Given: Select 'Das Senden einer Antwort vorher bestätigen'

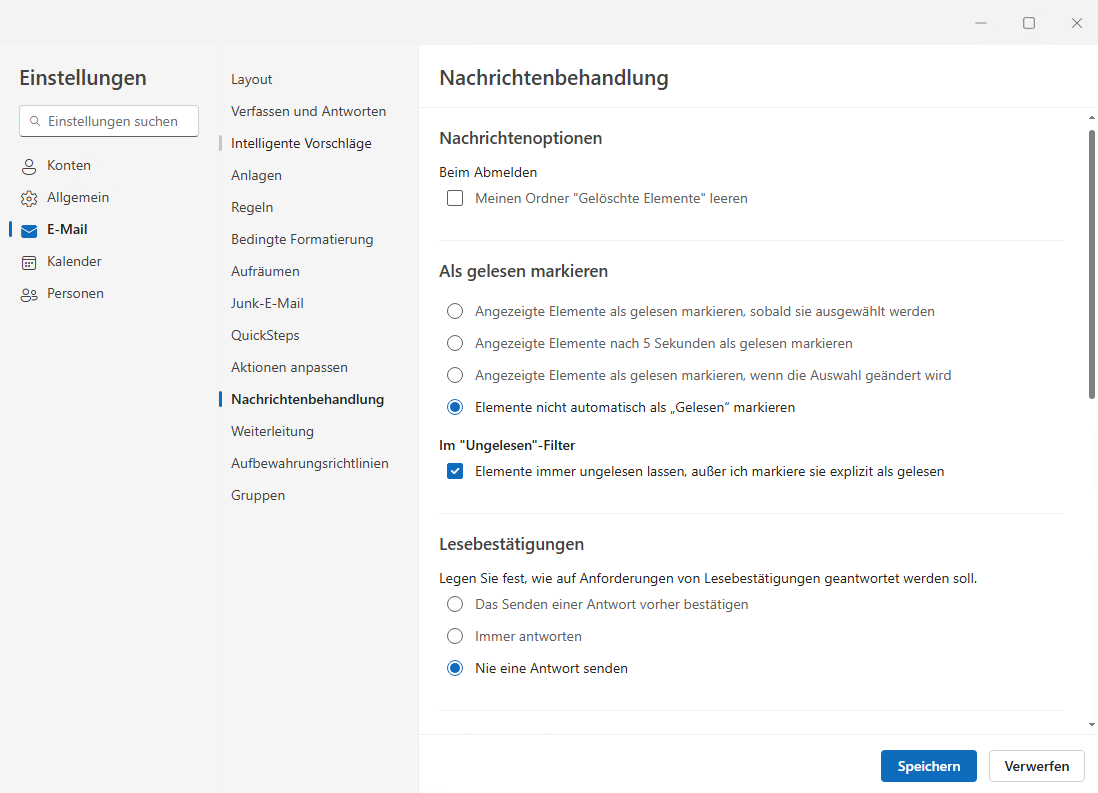Looking at the screenshot, I should [455, 604].
